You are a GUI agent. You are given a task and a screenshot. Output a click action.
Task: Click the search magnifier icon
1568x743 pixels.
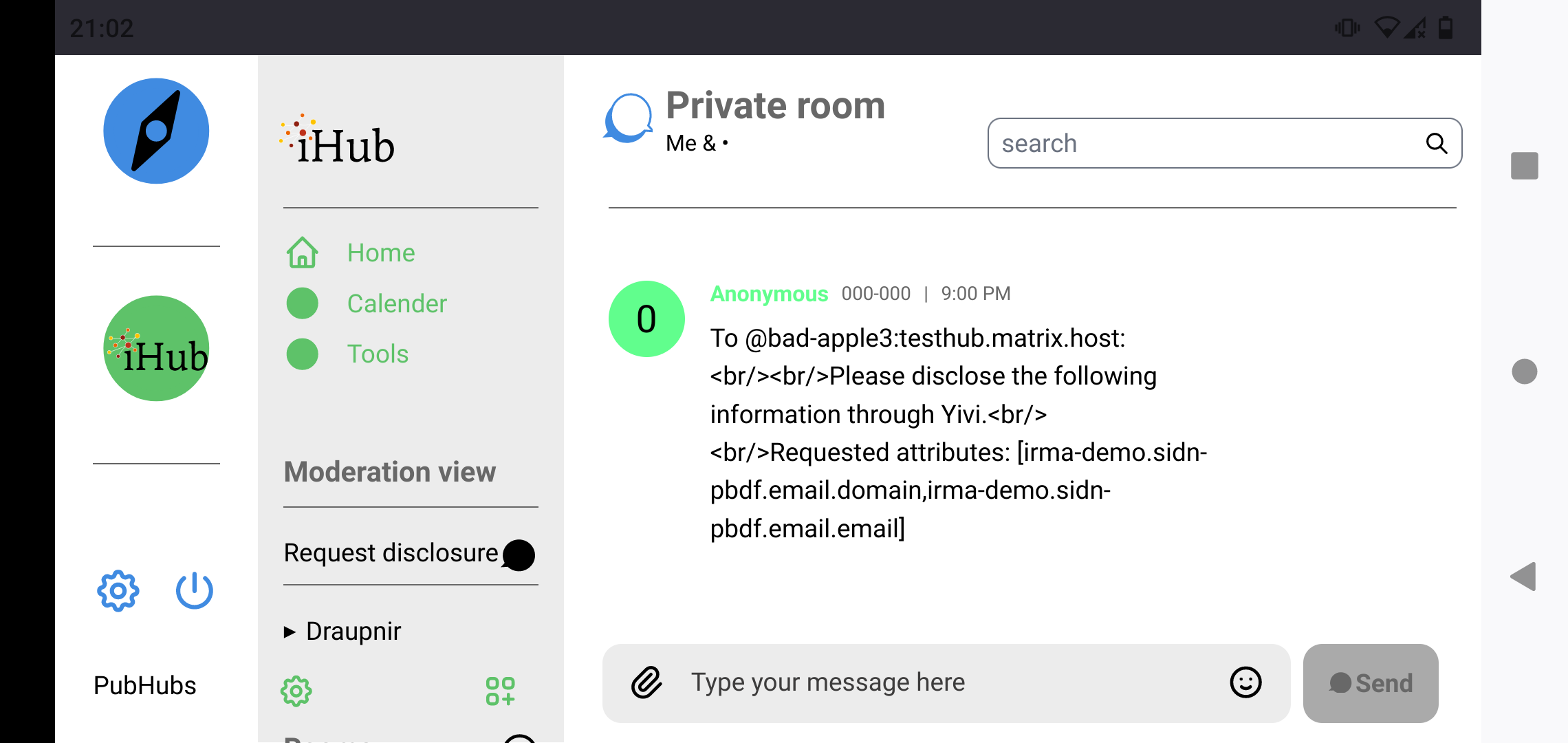pos(1437,143)
